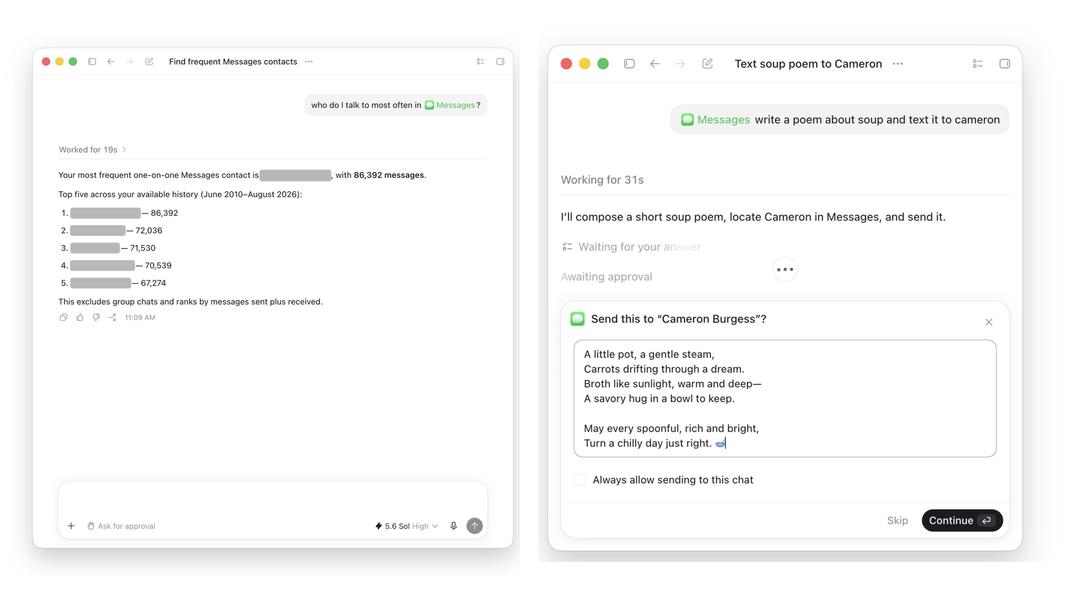Click 'Waiting for your answer' status row
Screen dimensions: 1067x600
coord(631,247)
